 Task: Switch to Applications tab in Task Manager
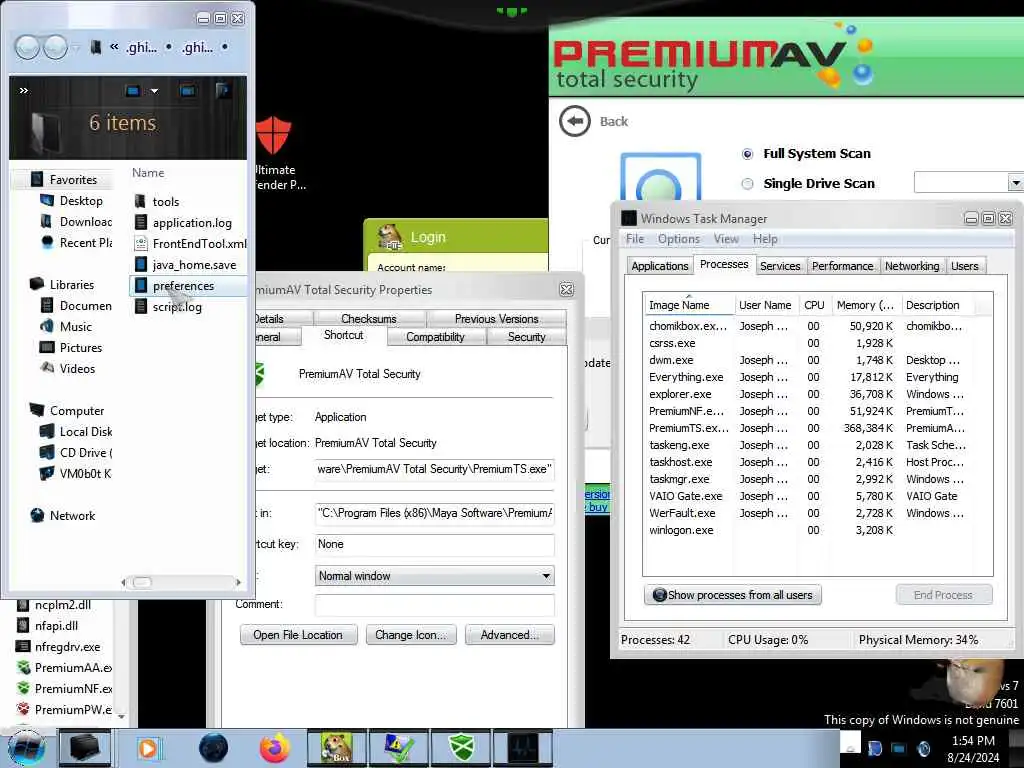[660, 266]
